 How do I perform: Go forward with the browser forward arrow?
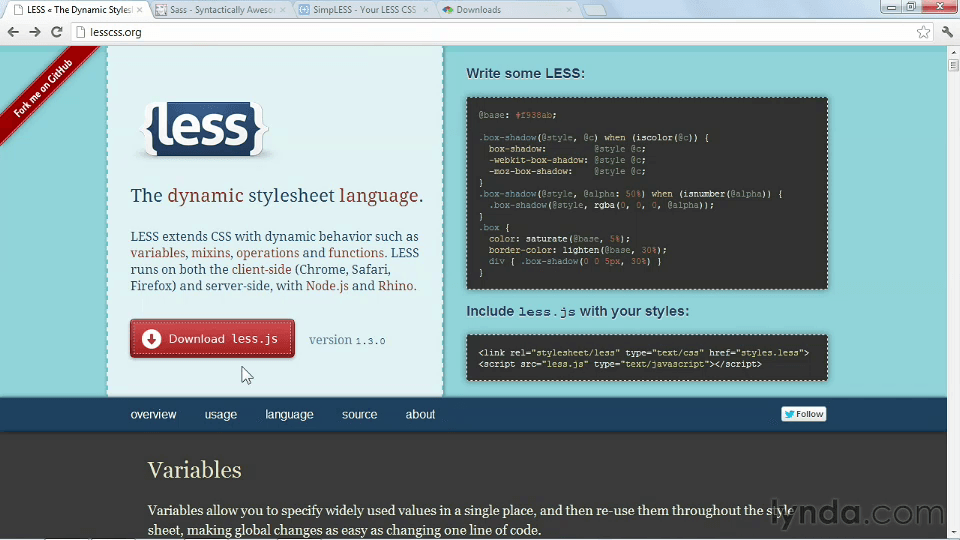point(35,32)
